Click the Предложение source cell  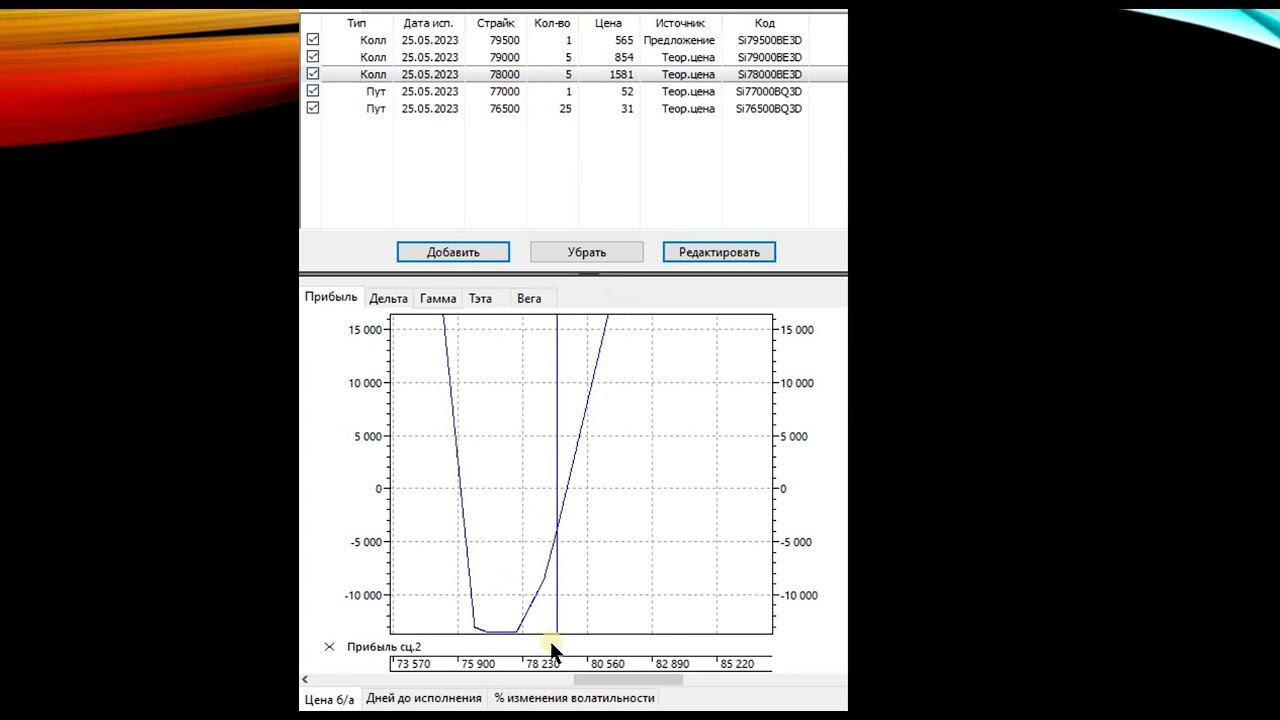click(x=679, y=40)
